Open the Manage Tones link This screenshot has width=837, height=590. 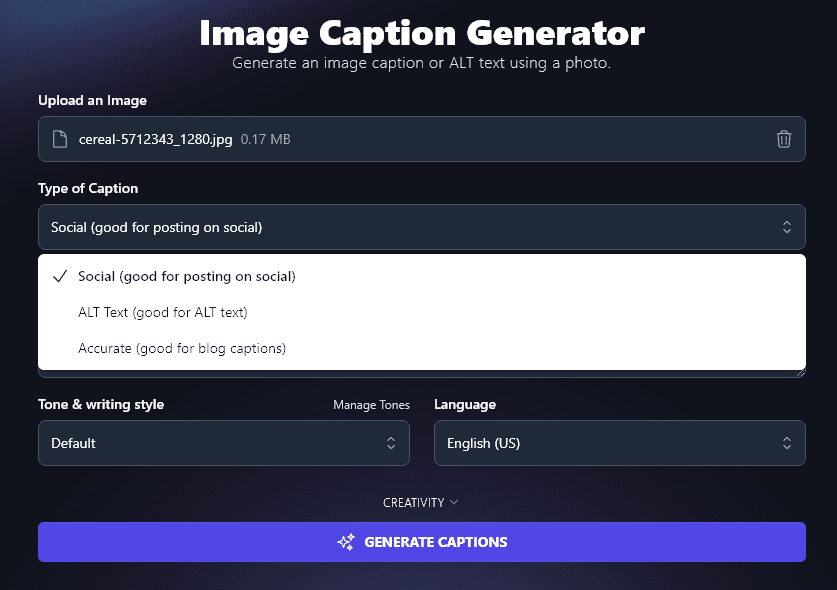[371, 404]
